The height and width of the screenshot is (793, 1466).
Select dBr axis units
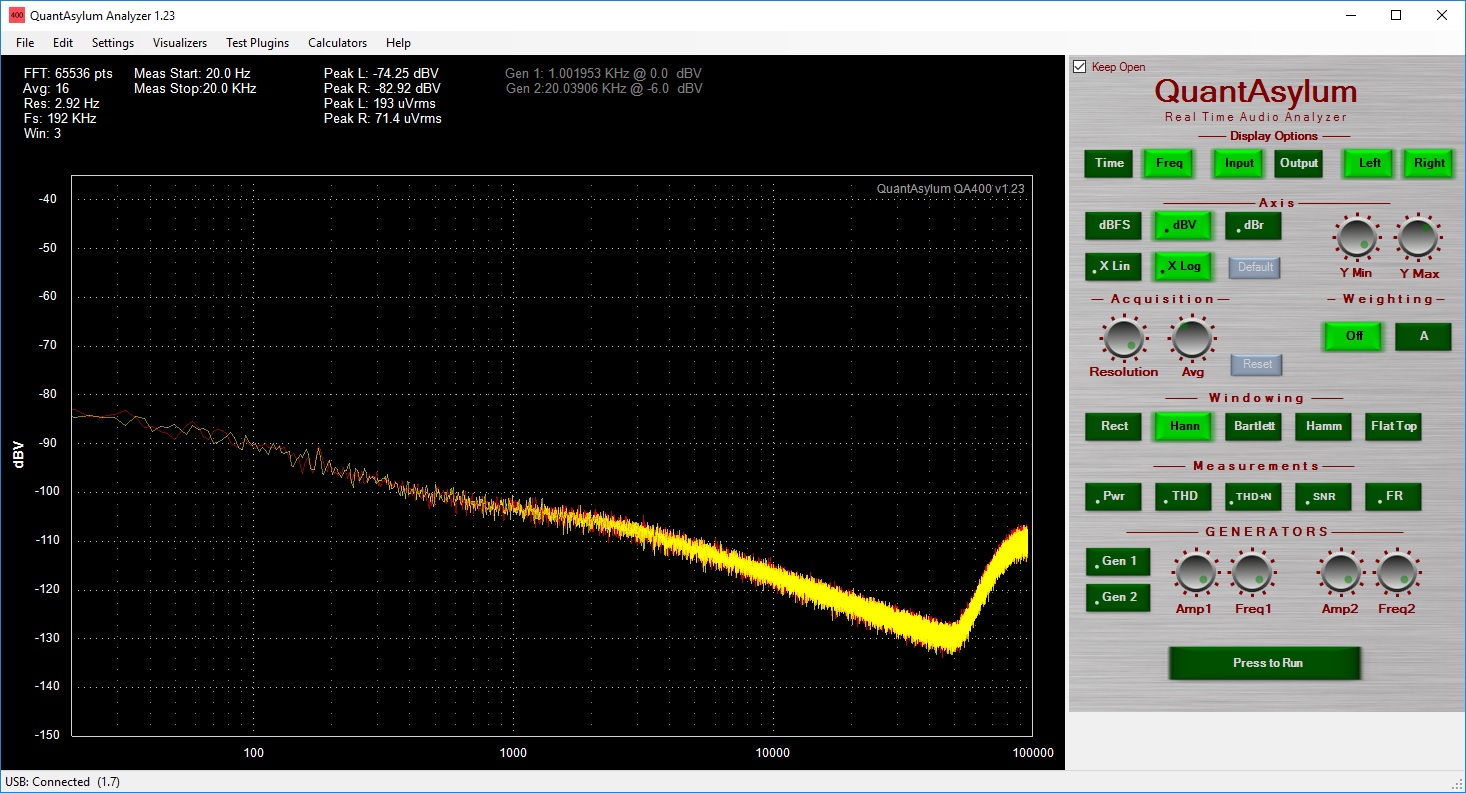pyautogui.click(x=1253, y=225)
